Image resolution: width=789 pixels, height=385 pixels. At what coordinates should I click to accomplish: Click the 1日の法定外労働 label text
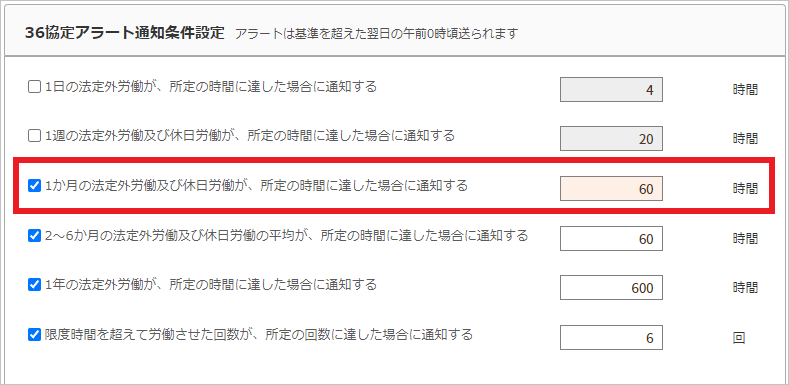pos(211,87)
